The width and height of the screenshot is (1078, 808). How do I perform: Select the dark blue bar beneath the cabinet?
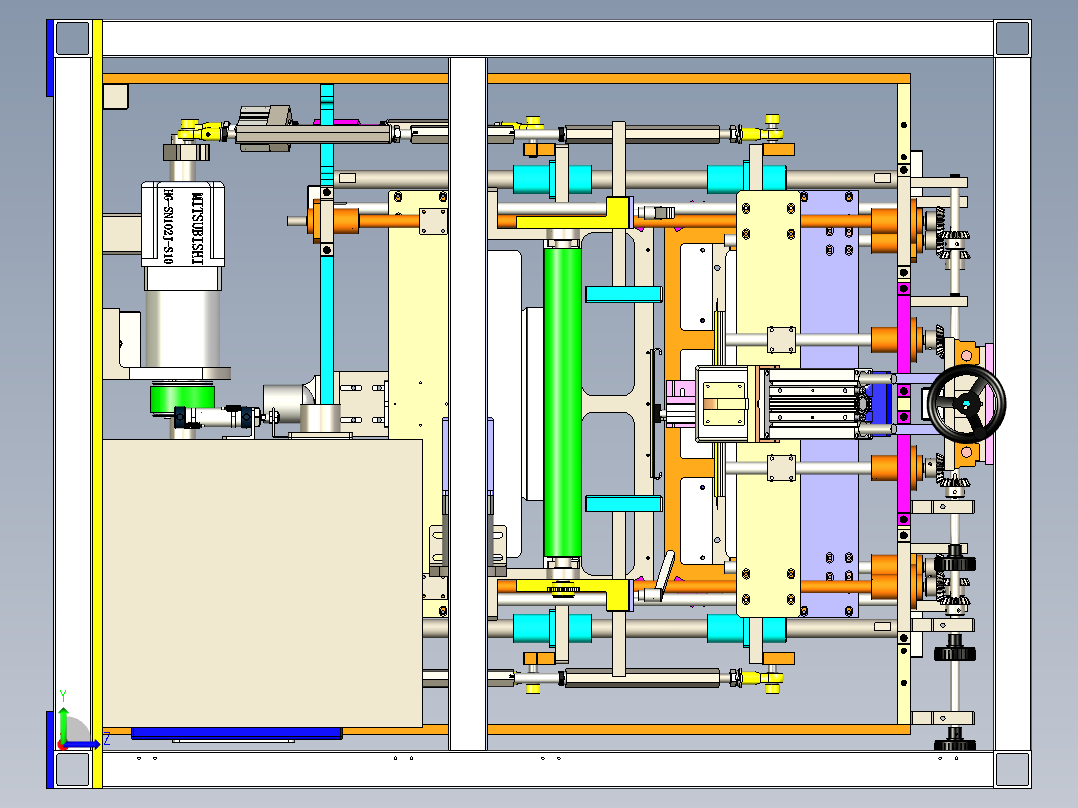[236, 734]
